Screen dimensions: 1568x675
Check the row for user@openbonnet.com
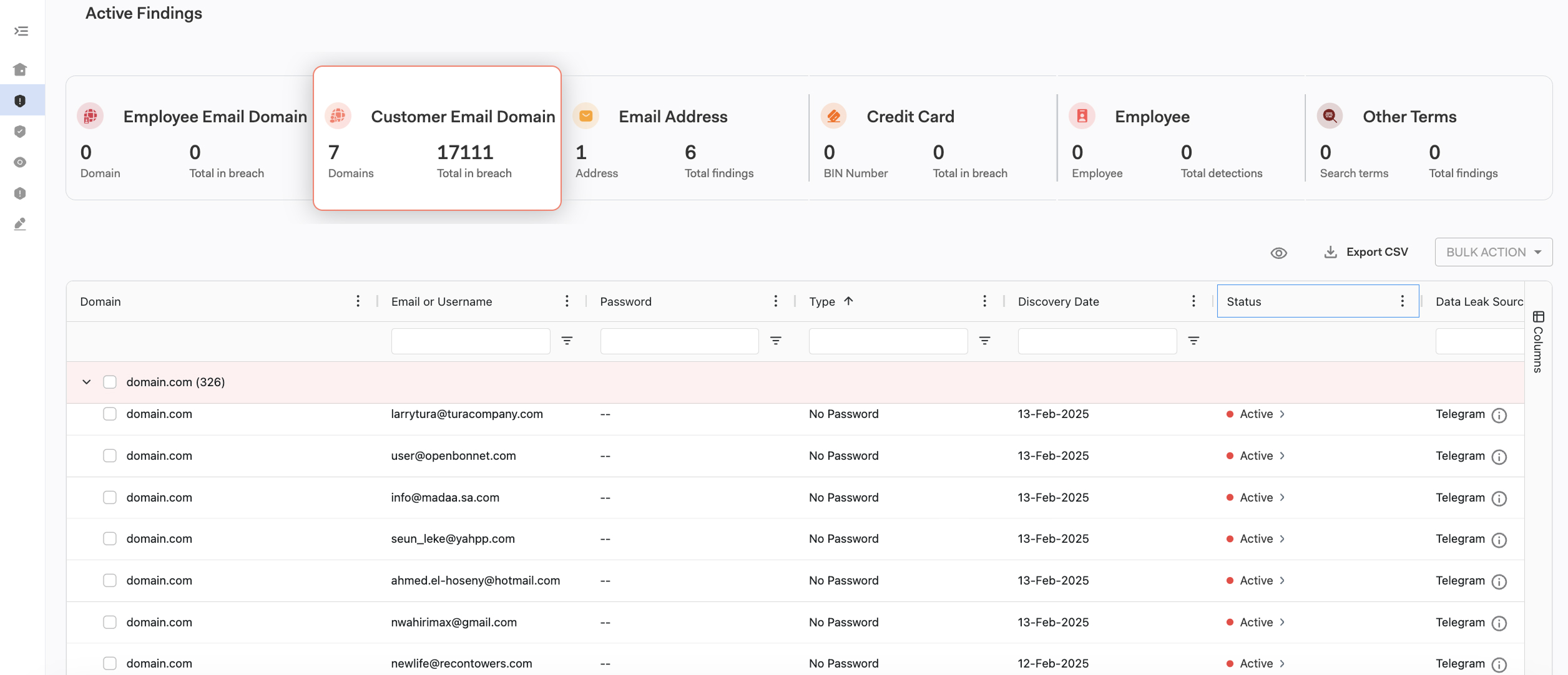pyautogui.click(x=110, y=455)
